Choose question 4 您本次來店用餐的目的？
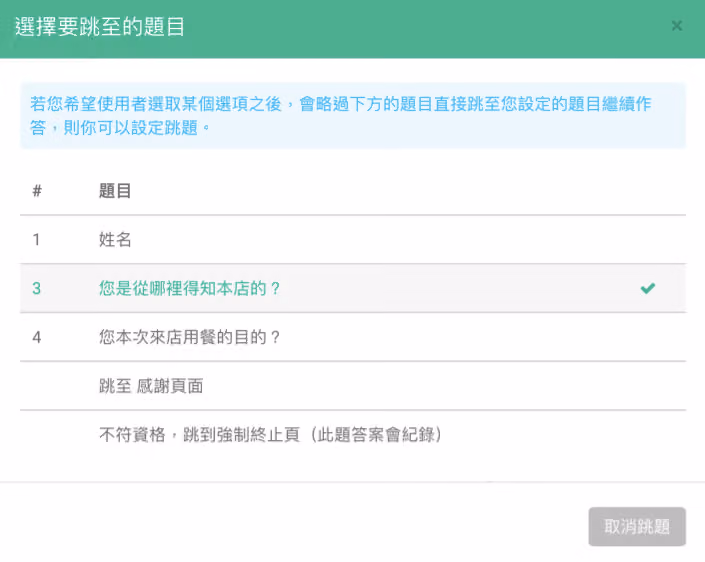This screenshot has width=705, height=562. click(353, 337)
